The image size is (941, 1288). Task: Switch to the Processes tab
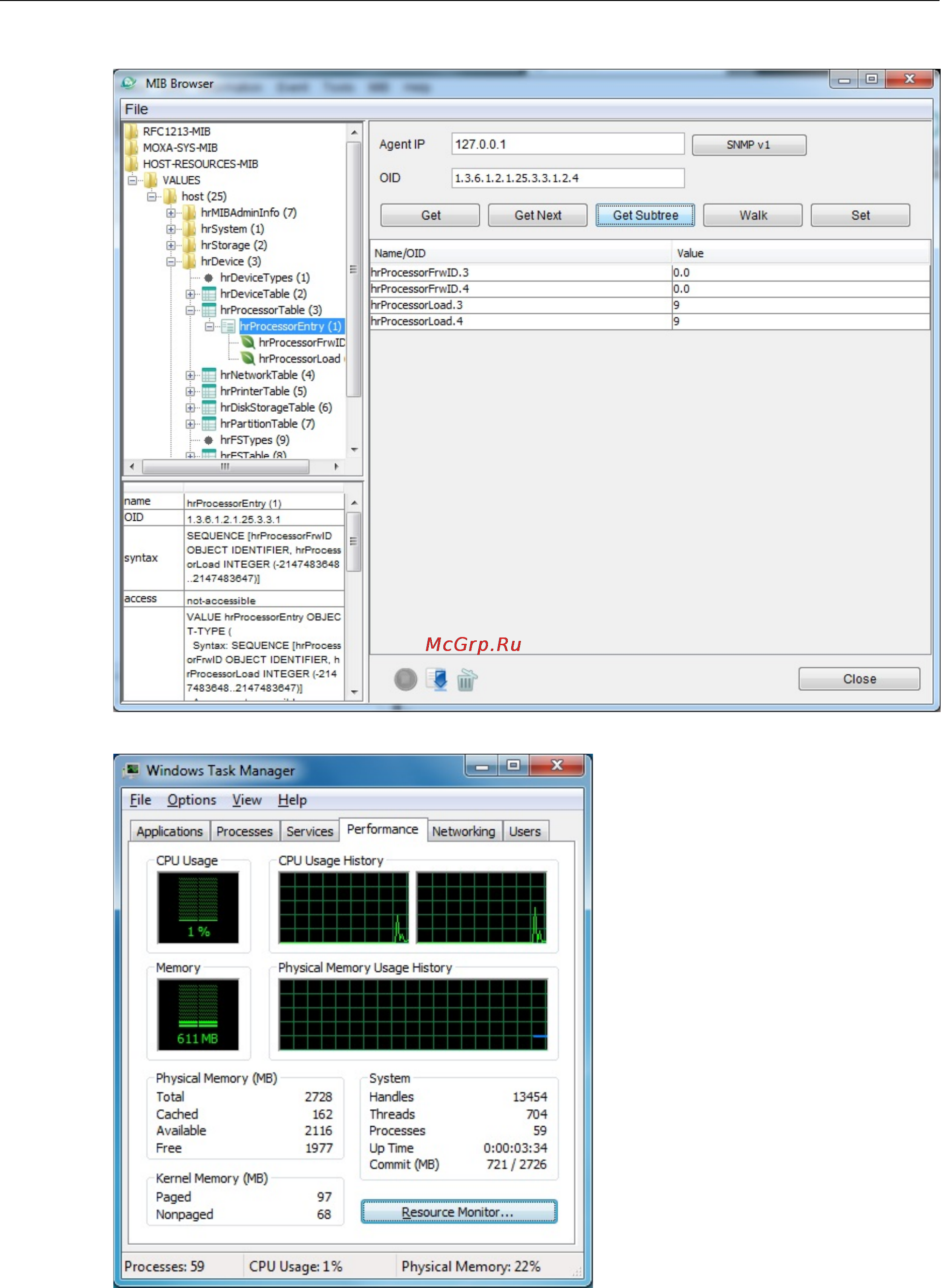pyautogui.click(x=244, y=831)
